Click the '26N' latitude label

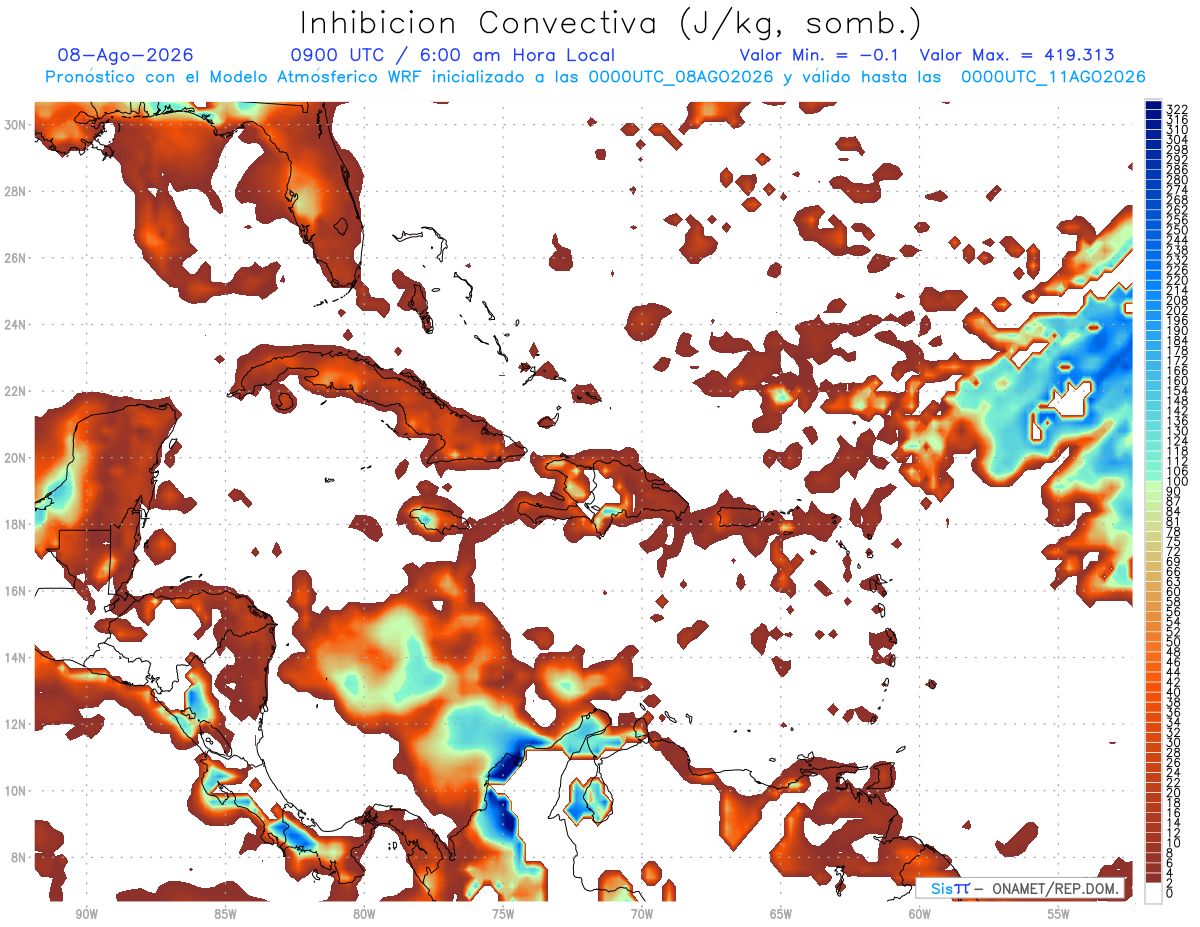click(x=15, y=257)
